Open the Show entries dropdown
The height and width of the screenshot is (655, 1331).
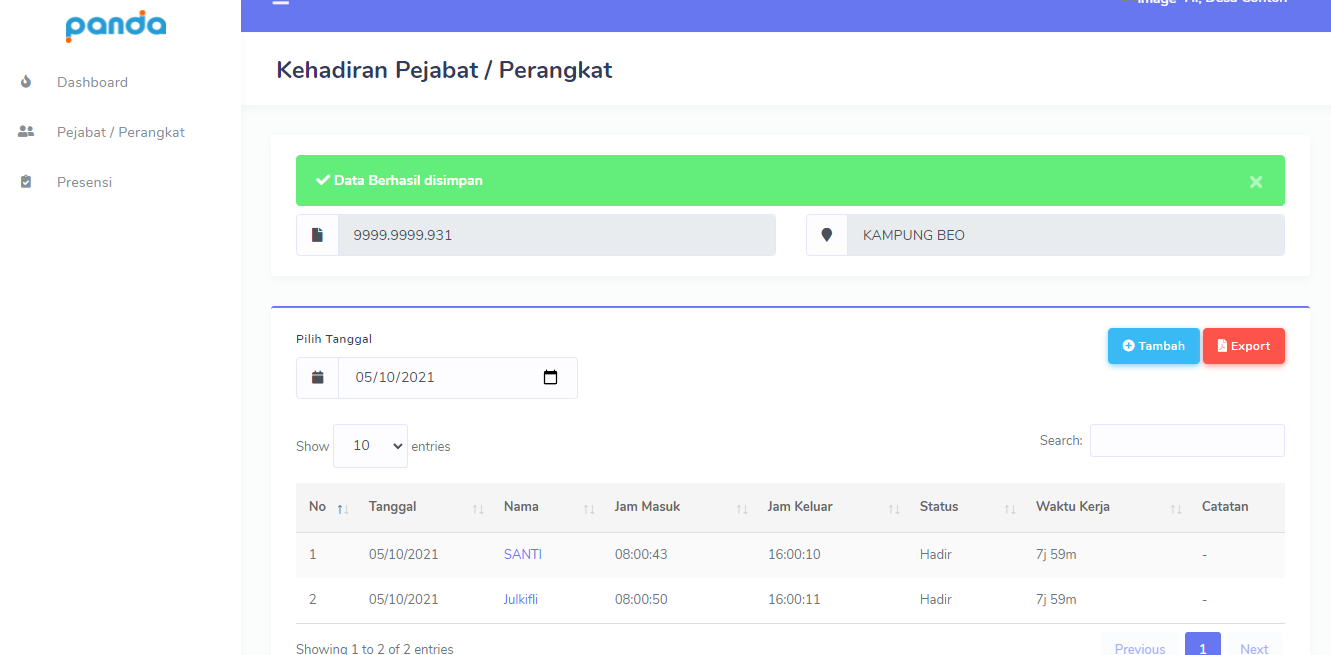370,446
